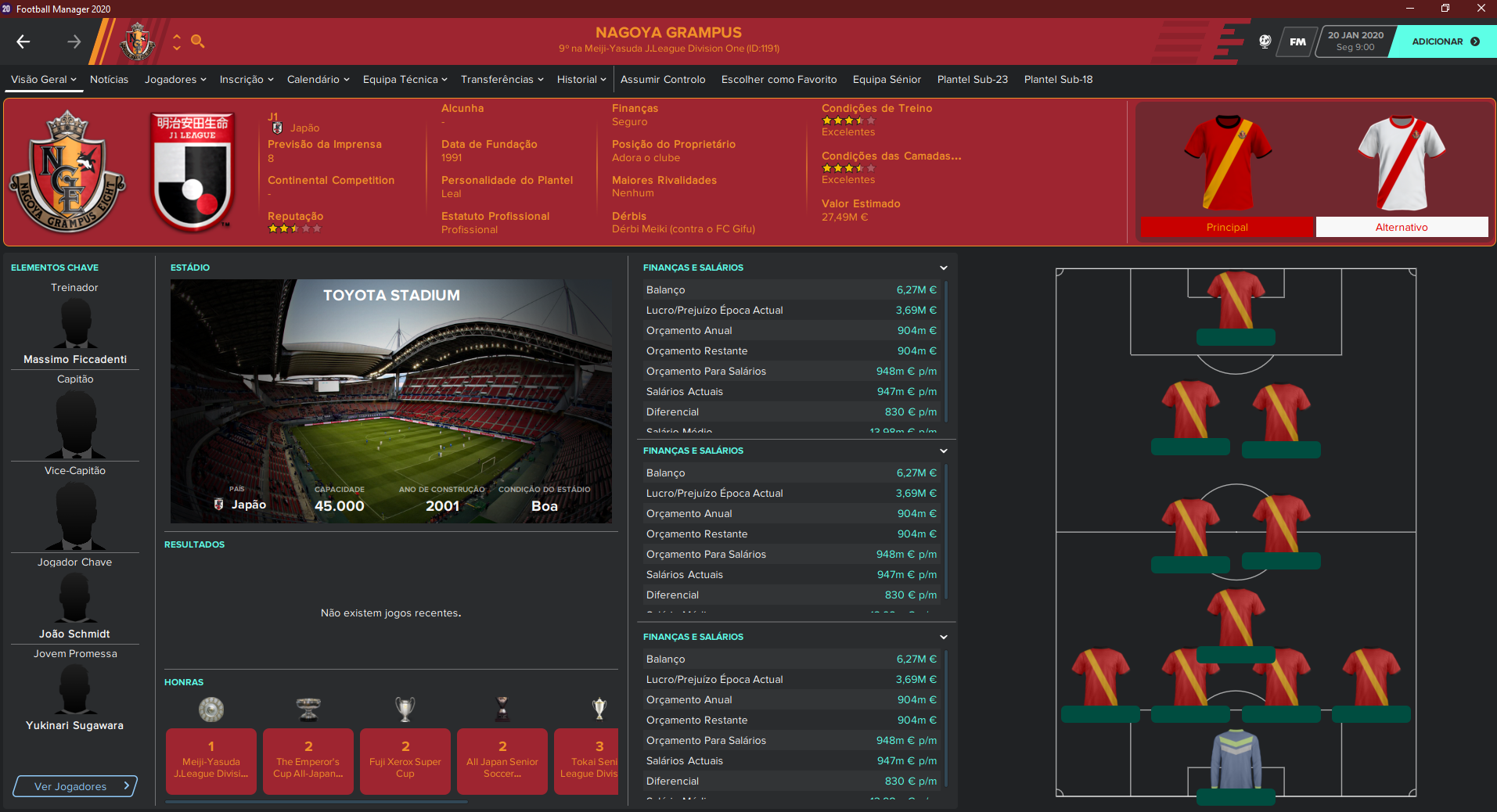This screenshot has height=812, width=1497.
Task: Click the goalkeeper shirt on the pitch
Action: click(1236, 759)
